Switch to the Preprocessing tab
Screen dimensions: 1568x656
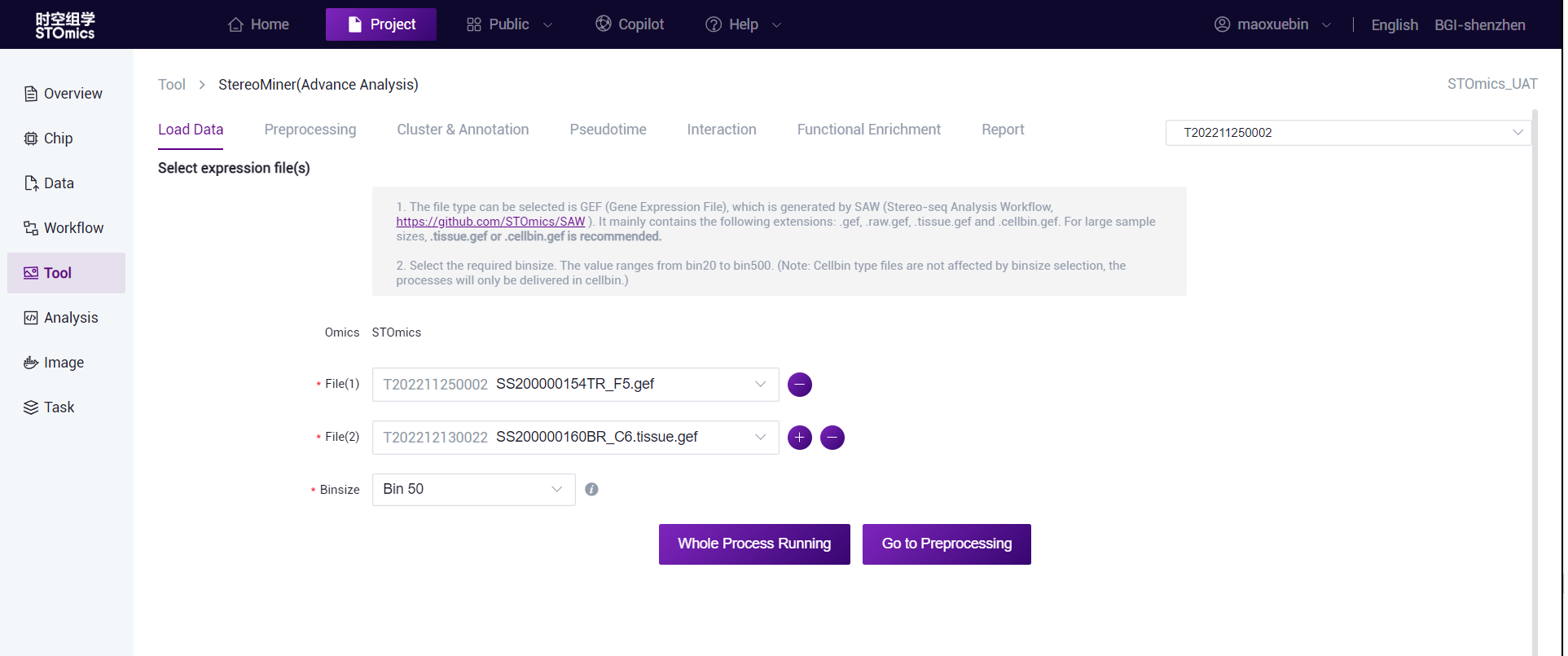point(310,130)
